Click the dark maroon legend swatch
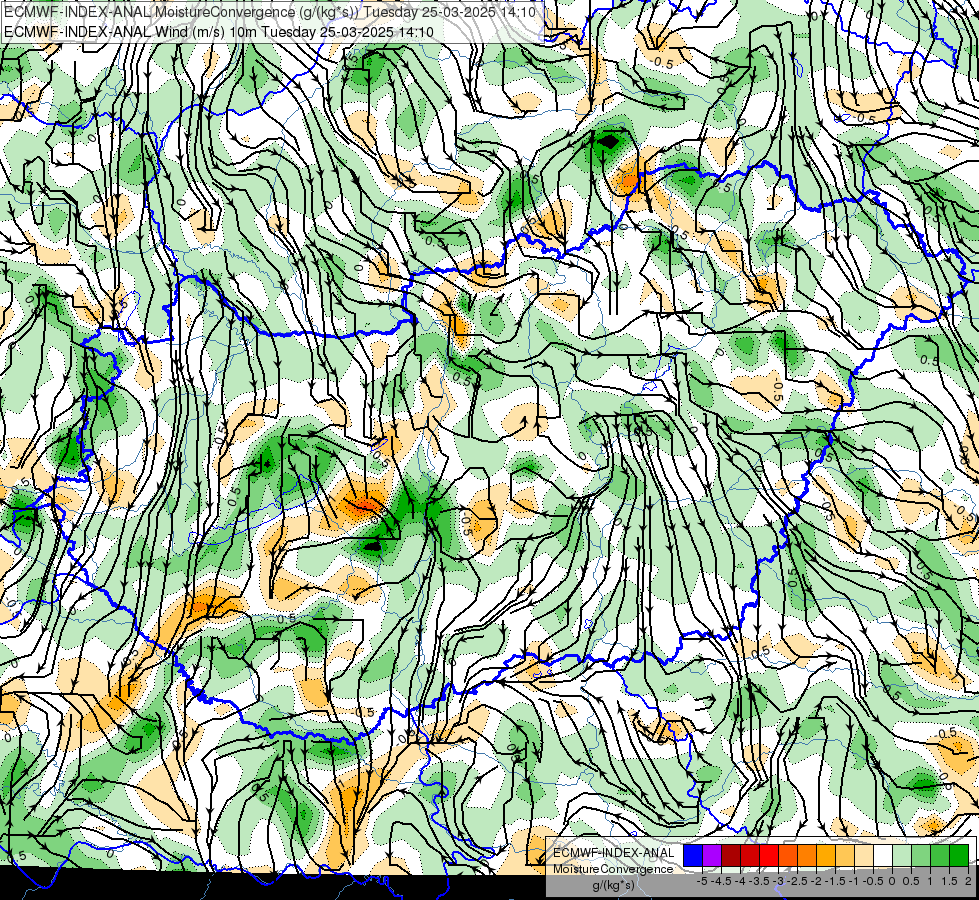Image resolution: width=979 pixels, height=900 pixels. [731, 855]
